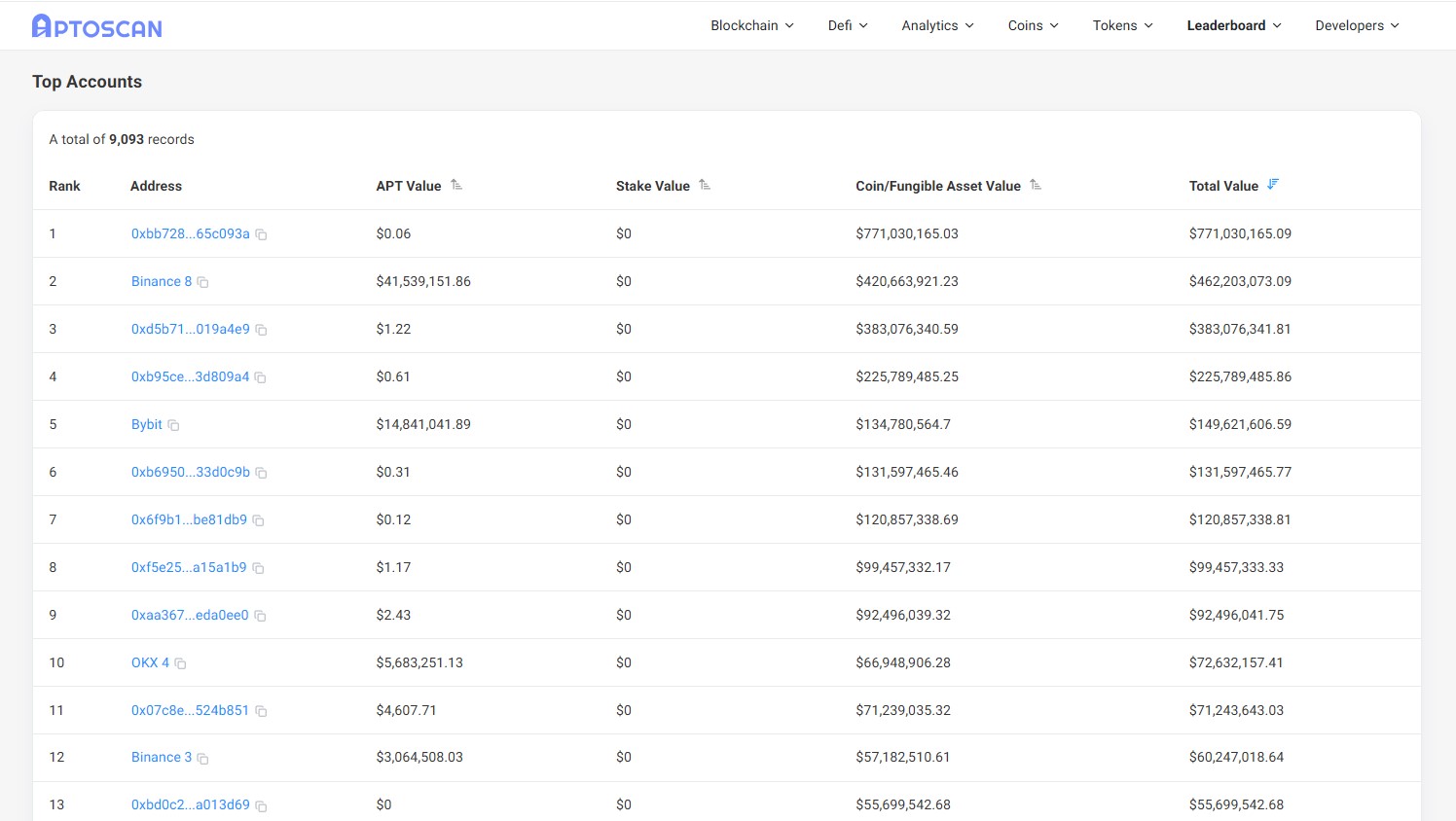Toggle Total Value sort order icon
Screen dimensions: 1456x821
pos(1273,185)
